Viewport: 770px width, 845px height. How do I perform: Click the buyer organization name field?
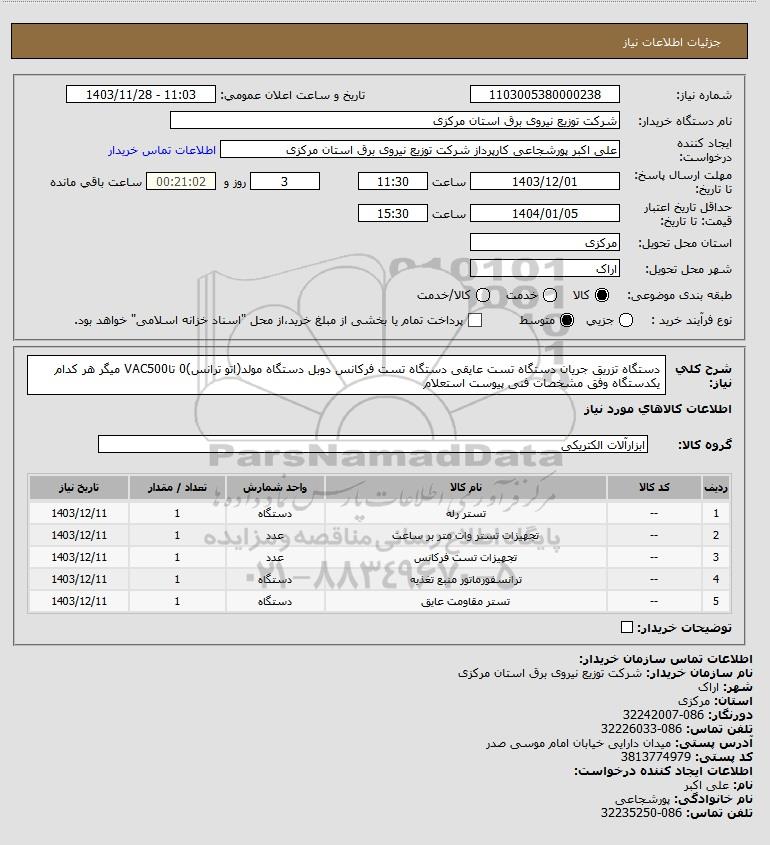394,121
